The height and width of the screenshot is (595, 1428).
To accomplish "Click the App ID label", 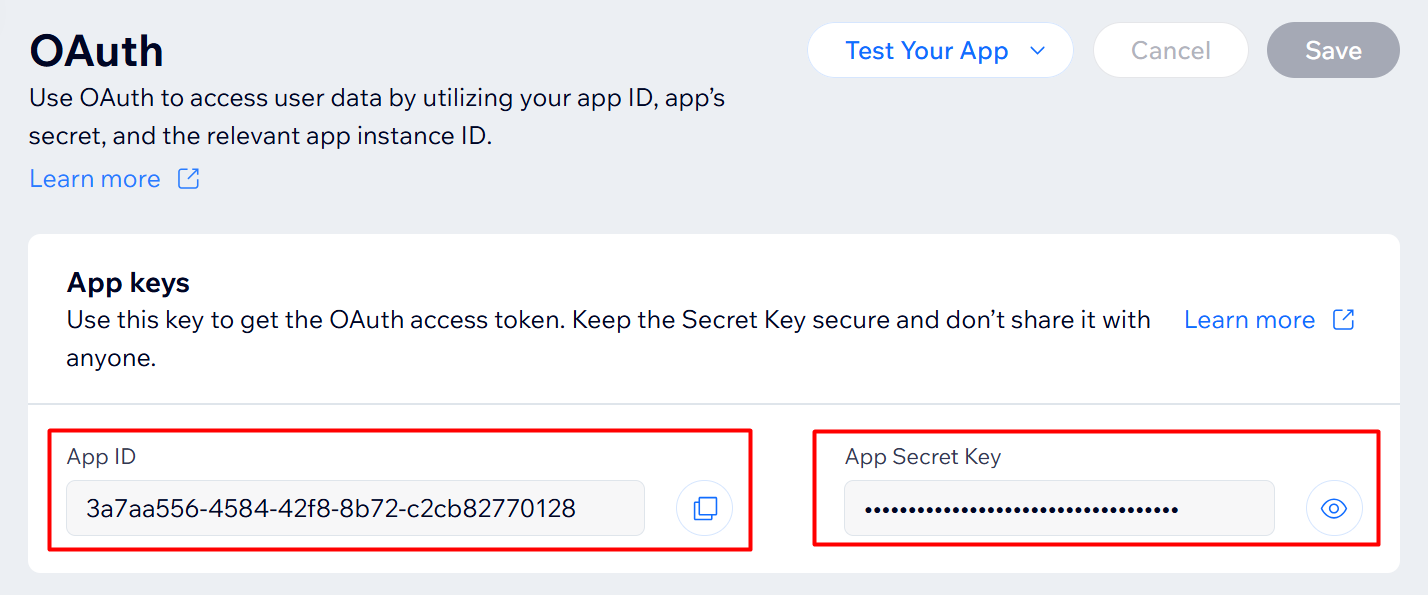I will click(101, 457).
